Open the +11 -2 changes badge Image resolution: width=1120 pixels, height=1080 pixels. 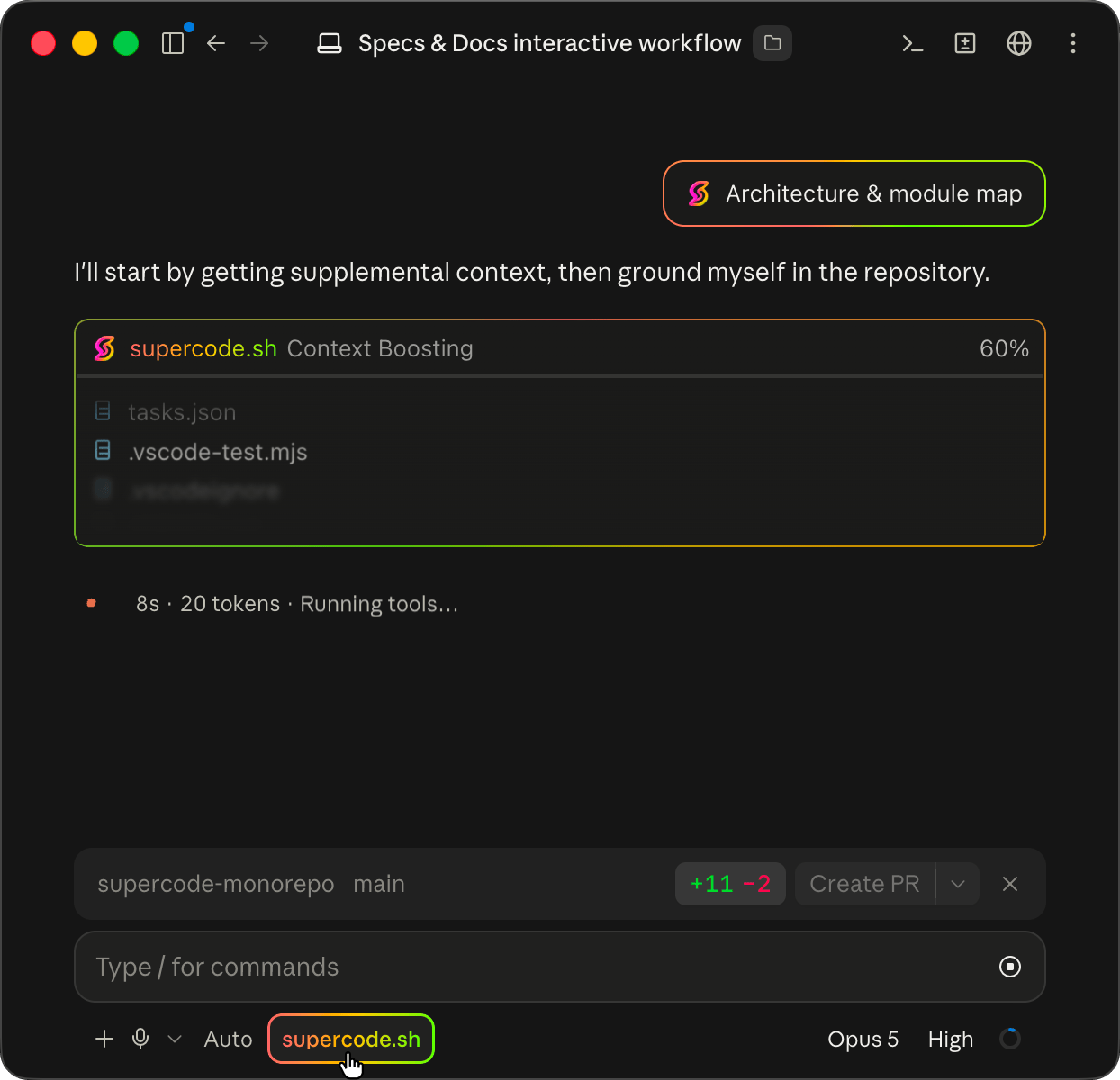coord(730,884)
